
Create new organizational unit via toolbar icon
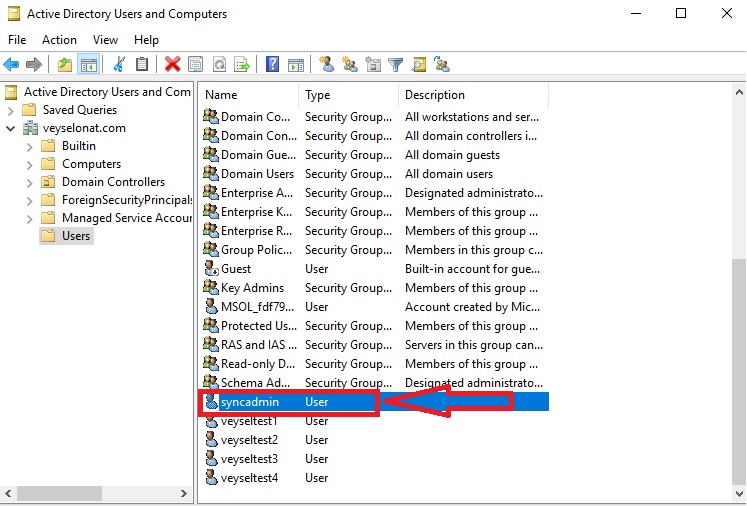373,64
